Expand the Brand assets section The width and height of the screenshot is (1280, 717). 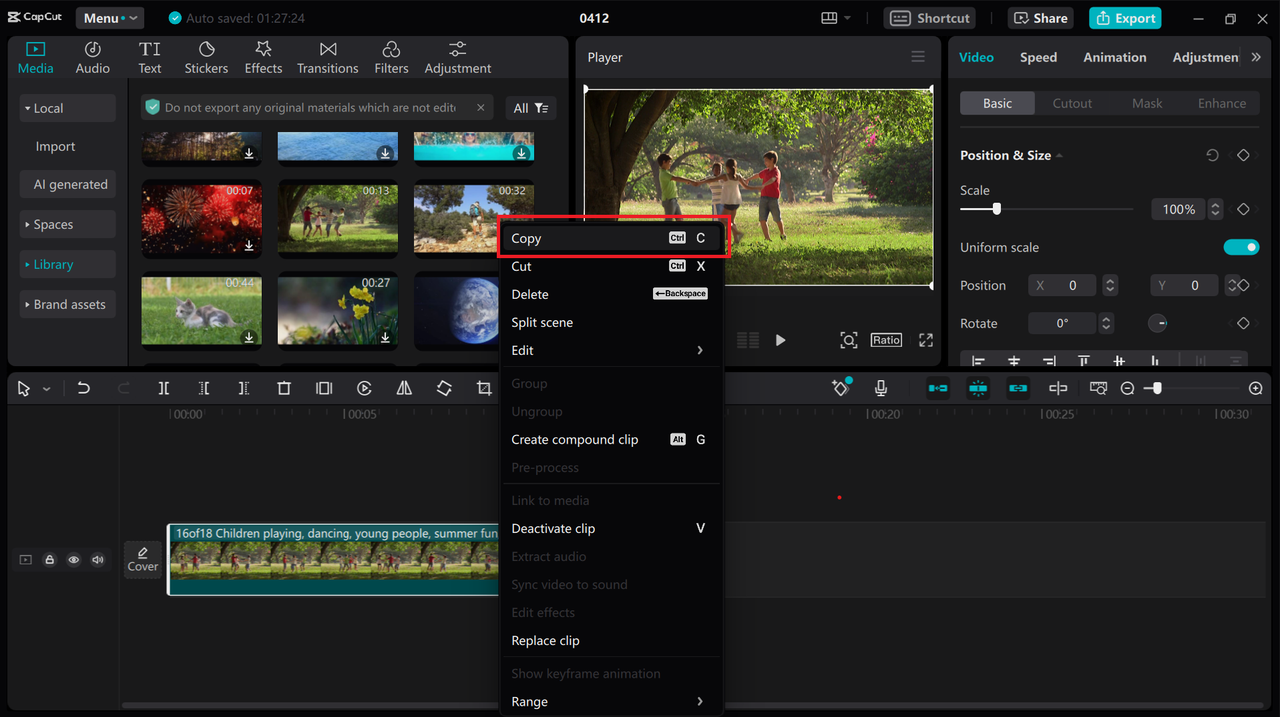pyautogui.click(x=68, y=304)
